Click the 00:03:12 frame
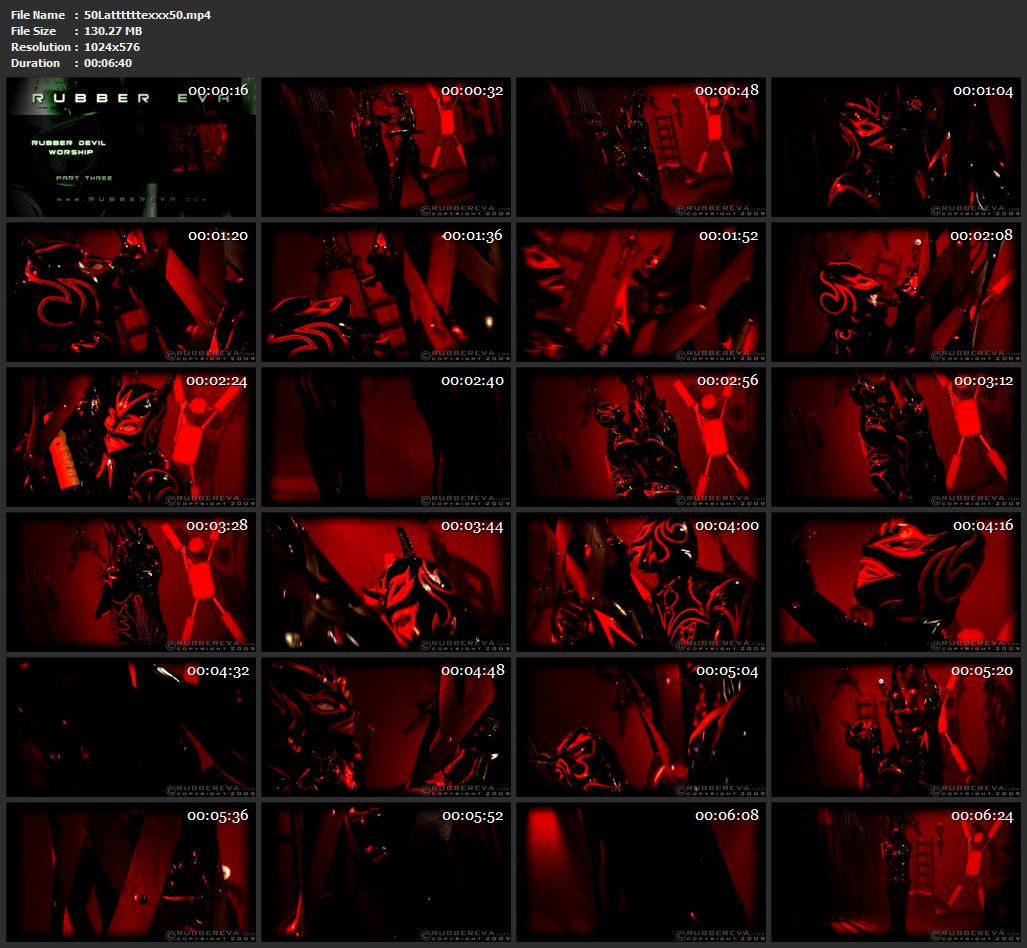The height and width of the screenshot is (948, 1027). 895,437
